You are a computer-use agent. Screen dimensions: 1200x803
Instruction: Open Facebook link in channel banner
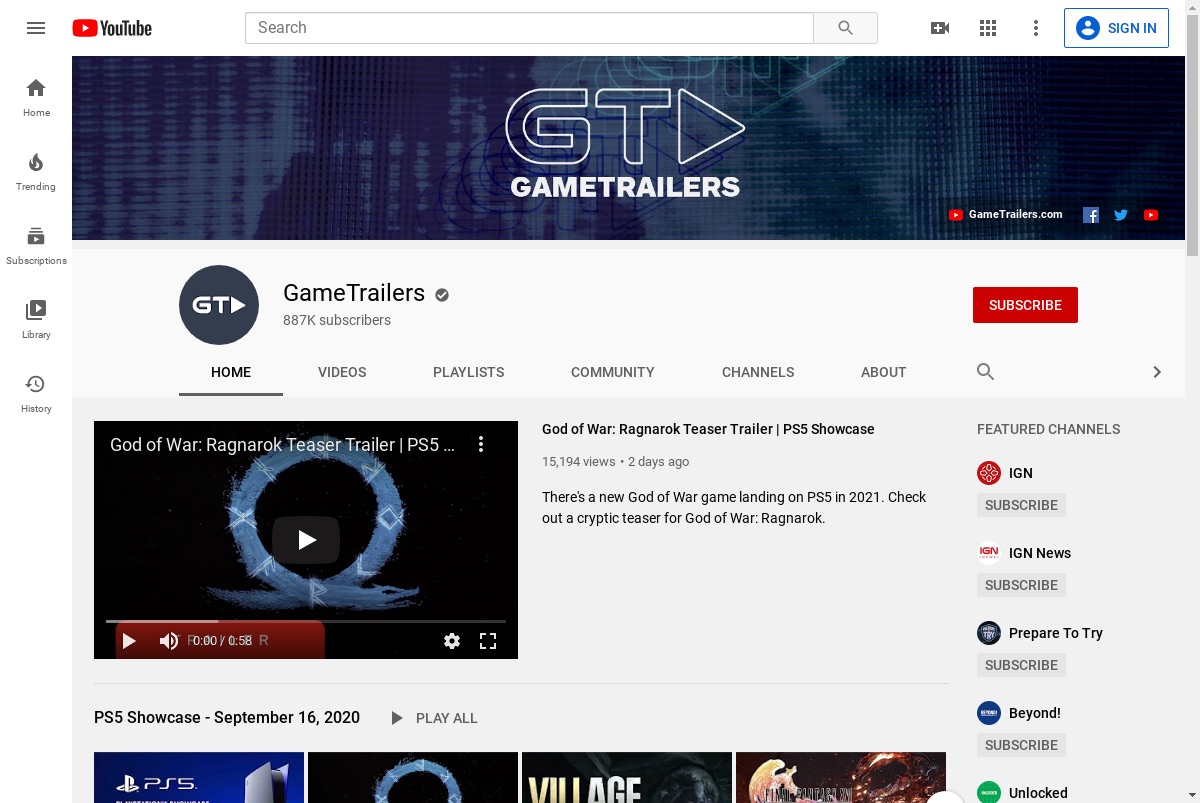(1091, 215)
